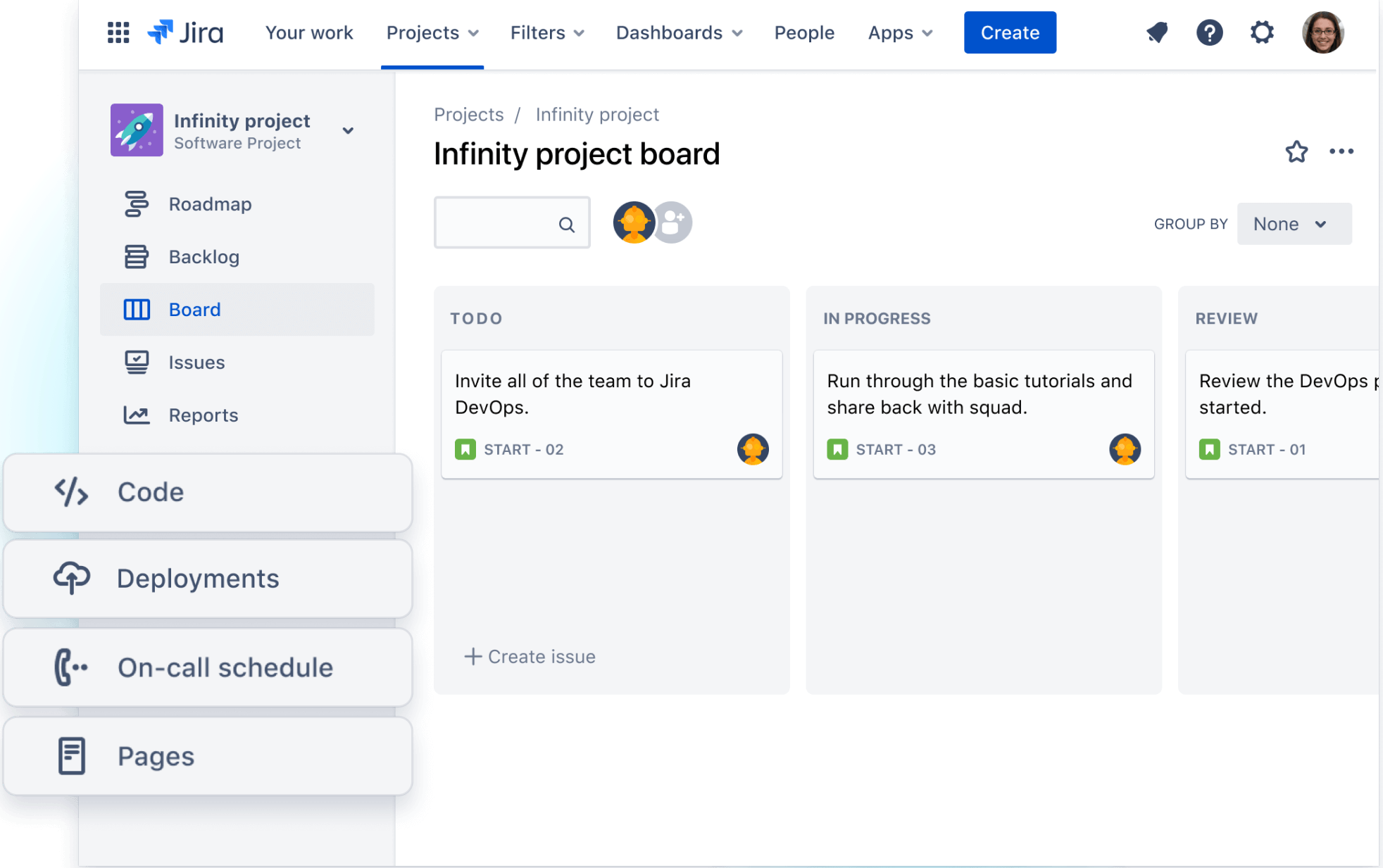Star the Infinity project board
Image resolution: width=1383 pixels, height=868 pixels.
(1296, 151)
